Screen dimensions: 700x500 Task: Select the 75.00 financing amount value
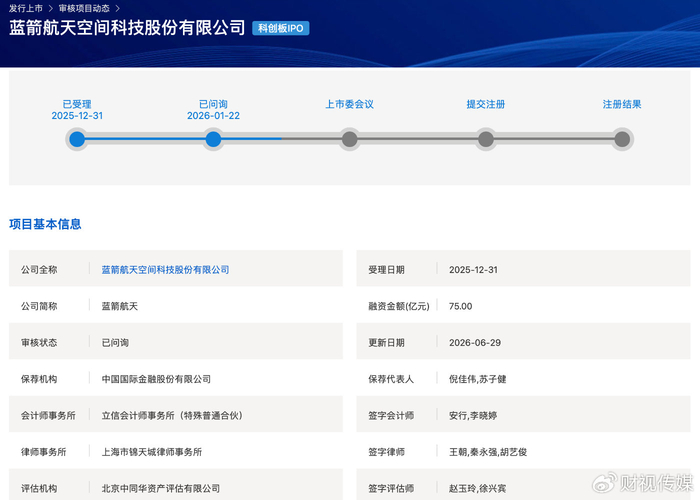click(461, 306)
